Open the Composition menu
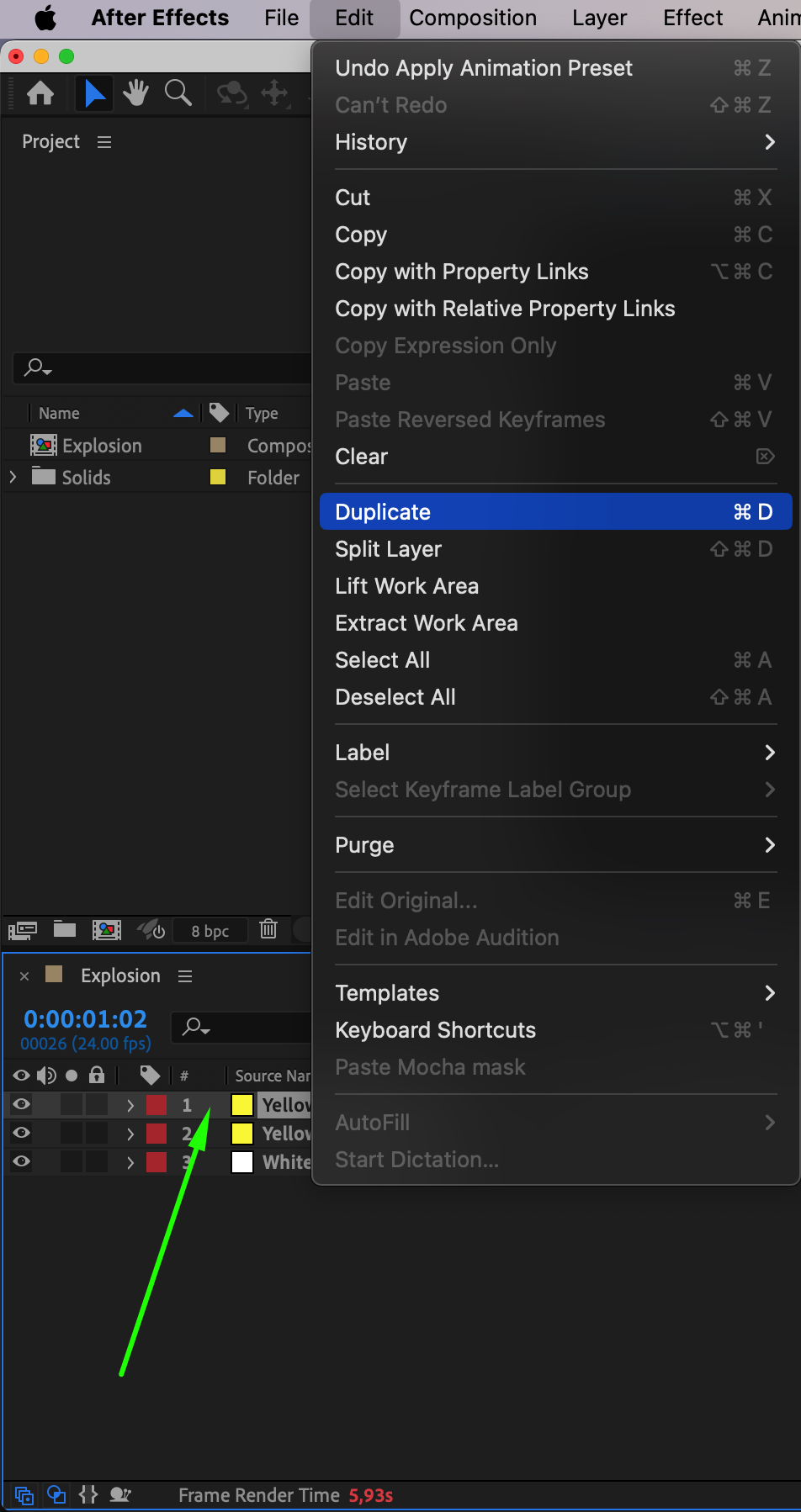This screenshot has width=801, height=1512. coord(472,18)
